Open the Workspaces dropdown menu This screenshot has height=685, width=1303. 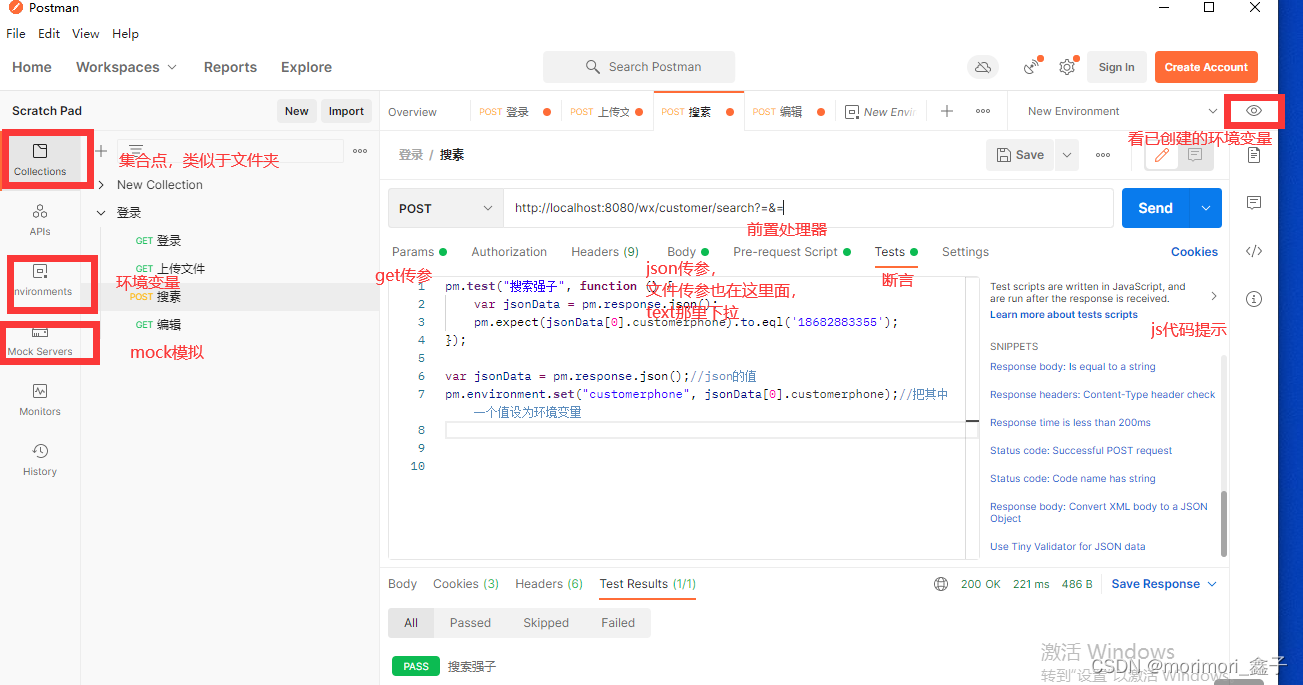126,67
